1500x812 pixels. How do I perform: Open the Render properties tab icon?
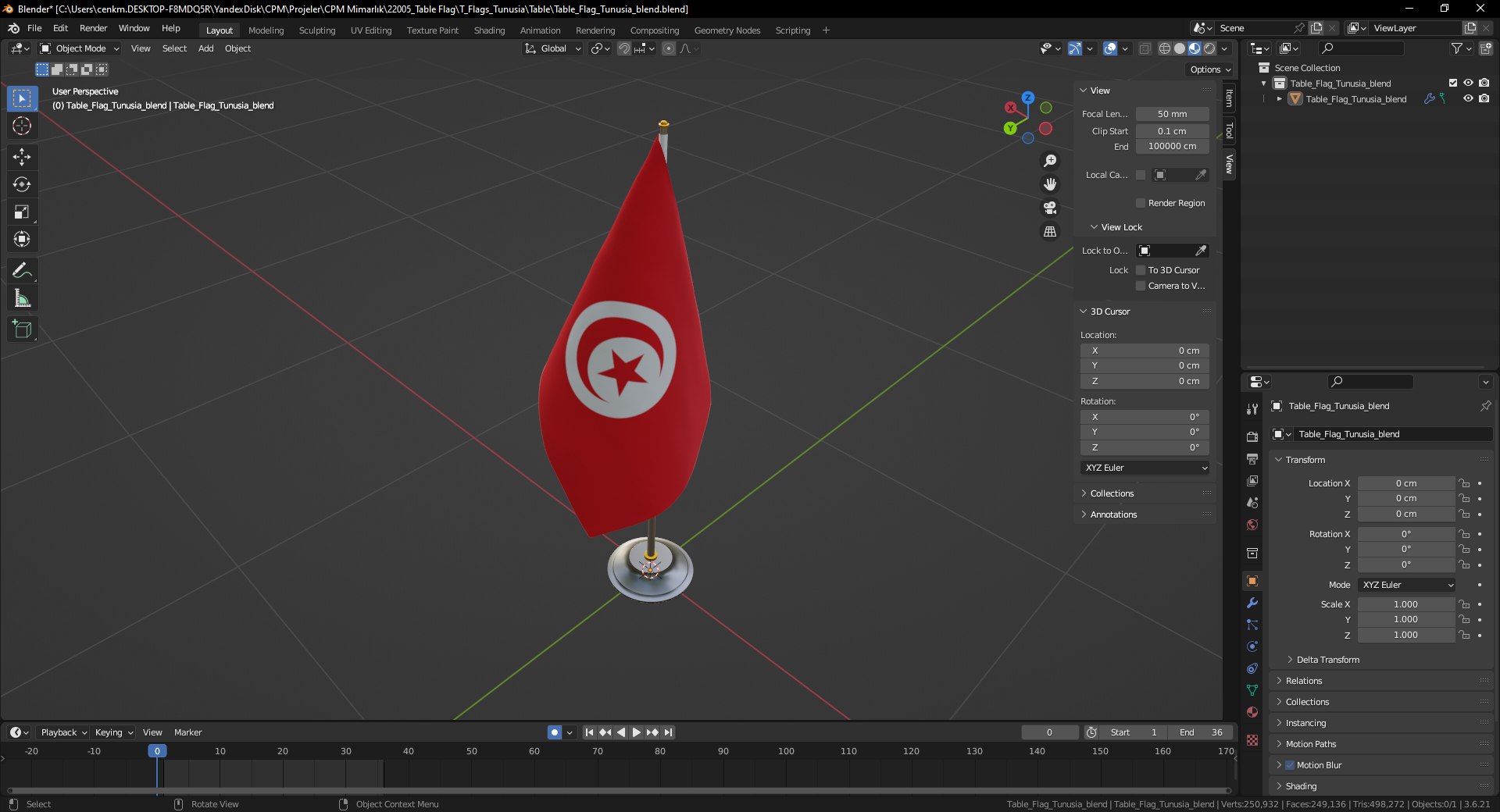[1252, 436]
